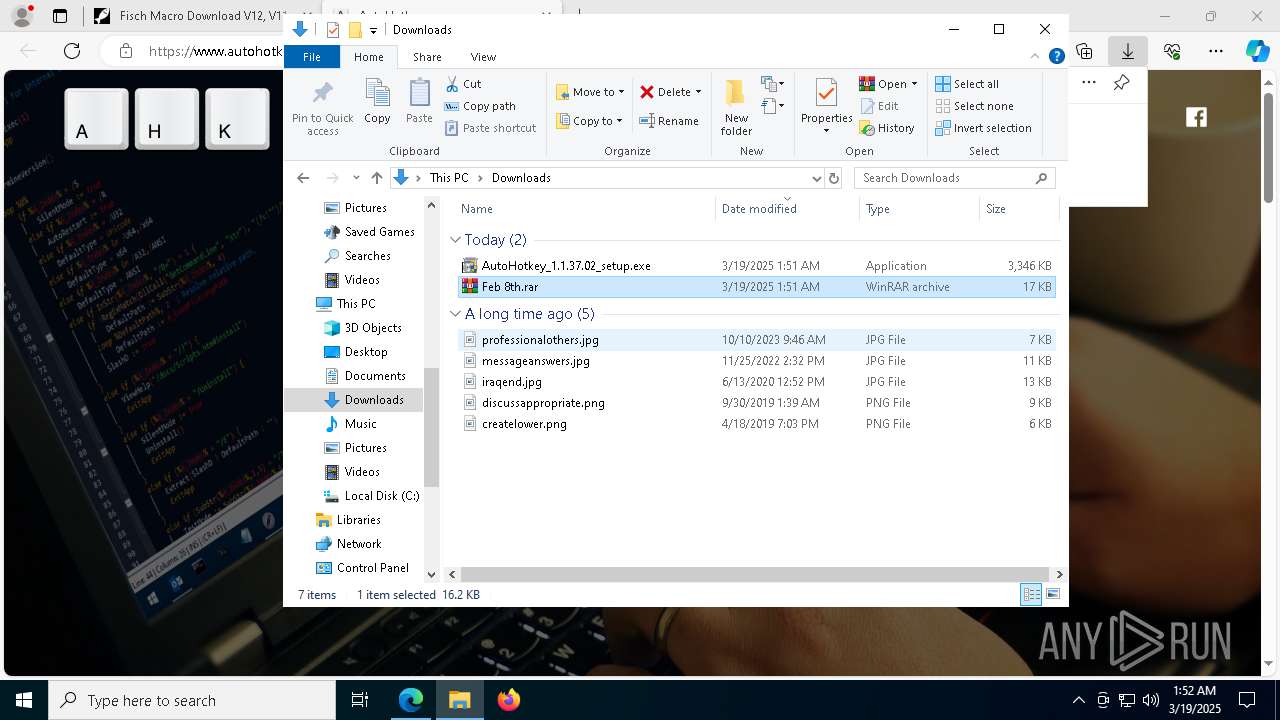Click Pin to Quick access icon
1280x720 pixels.
click(322, 108)
